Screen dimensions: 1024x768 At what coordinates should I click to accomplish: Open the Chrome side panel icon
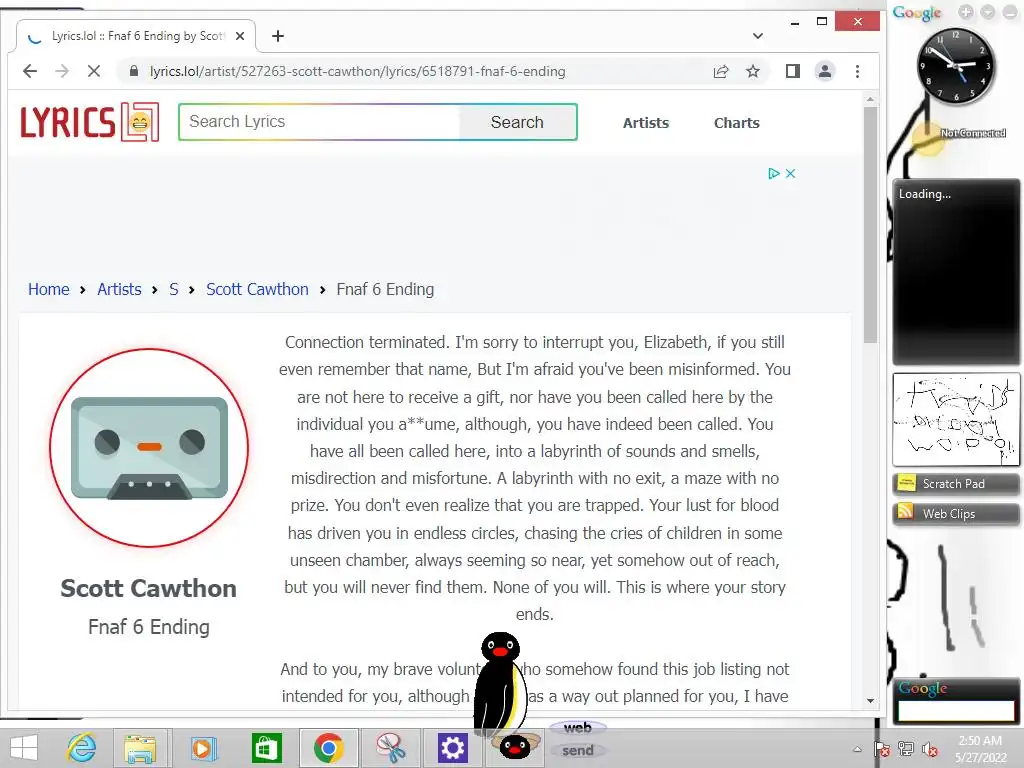793,71
